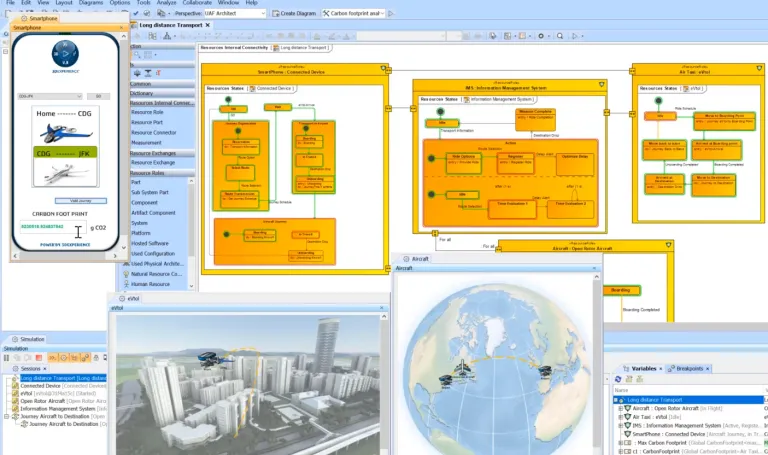Click the Create Diagram button
768x455 pixels.
294,13
